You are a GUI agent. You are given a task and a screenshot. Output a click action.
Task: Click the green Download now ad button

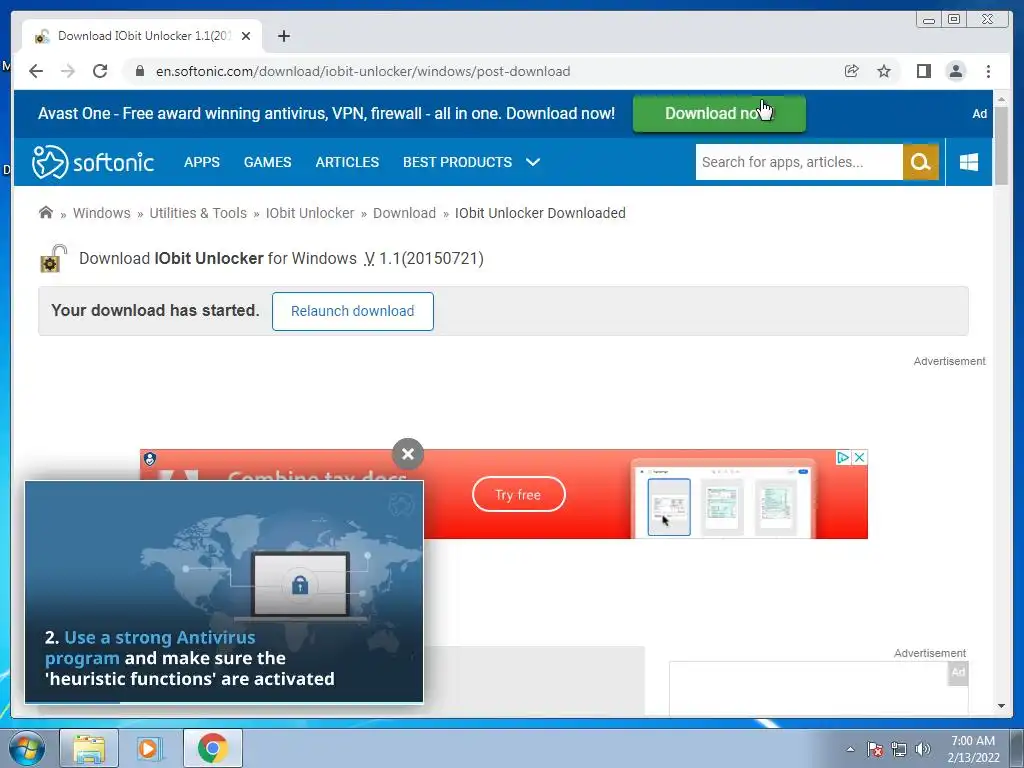coord(719,114)
